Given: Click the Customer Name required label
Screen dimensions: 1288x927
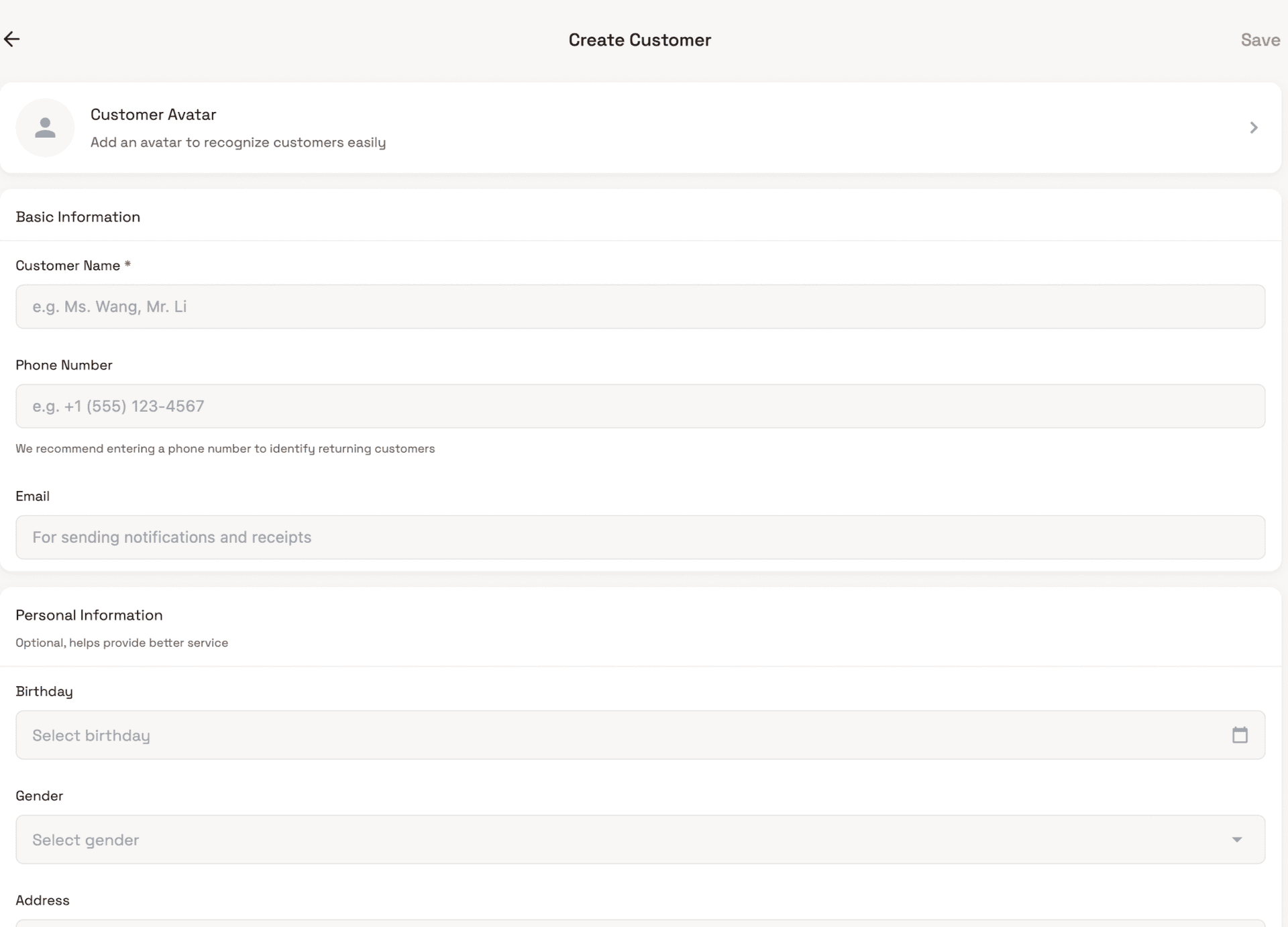Looking at the screenshot, I should [72, 266].
